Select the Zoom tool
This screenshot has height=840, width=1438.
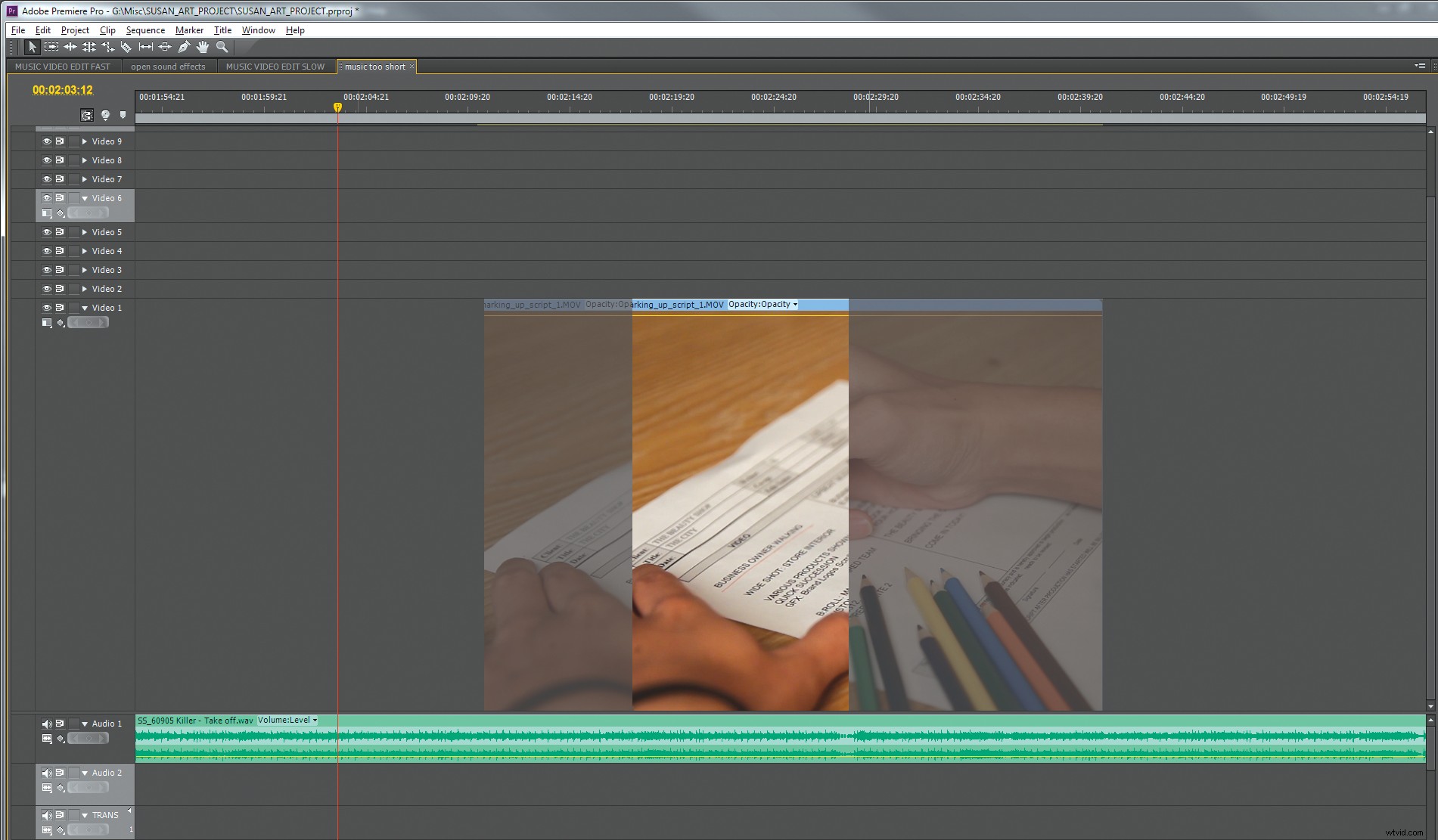click(x=222, y=47)
